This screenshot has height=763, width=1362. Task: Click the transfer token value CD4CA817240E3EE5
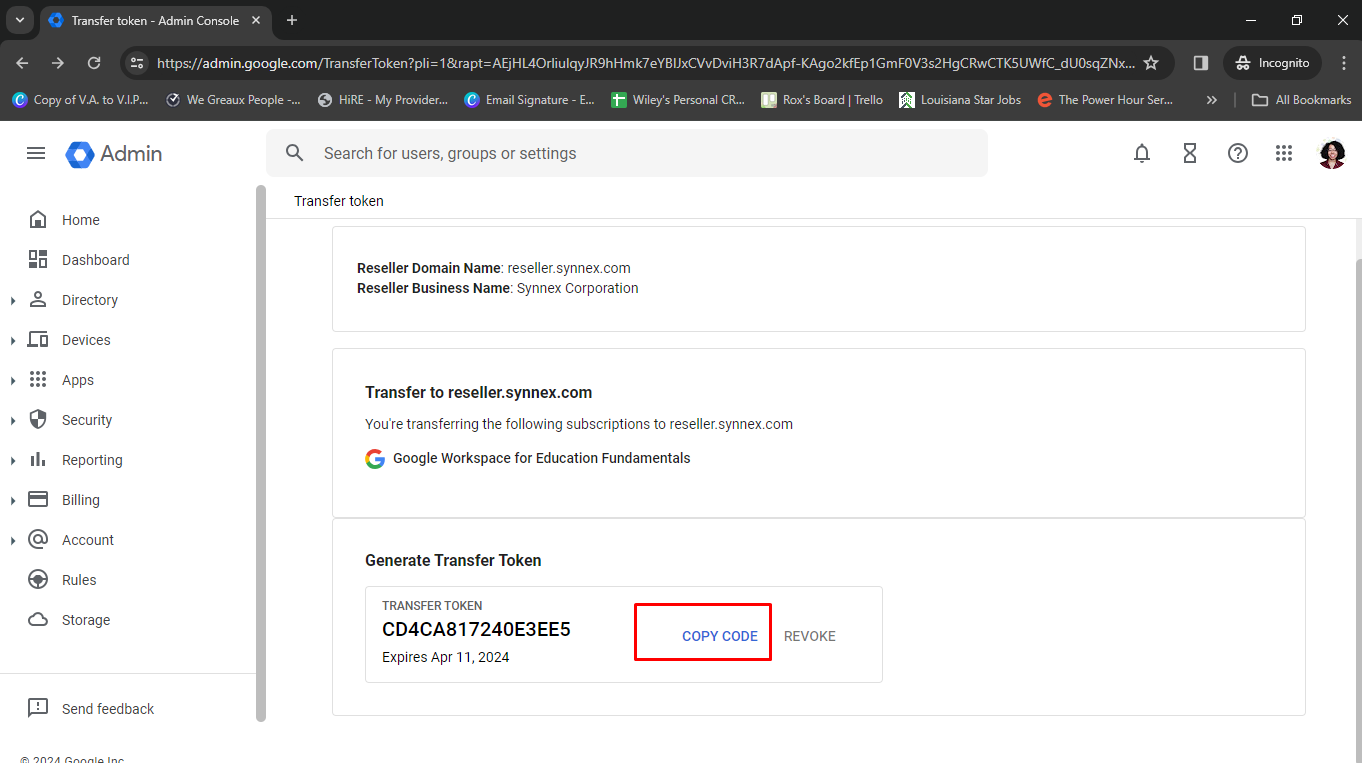(476, 630)
